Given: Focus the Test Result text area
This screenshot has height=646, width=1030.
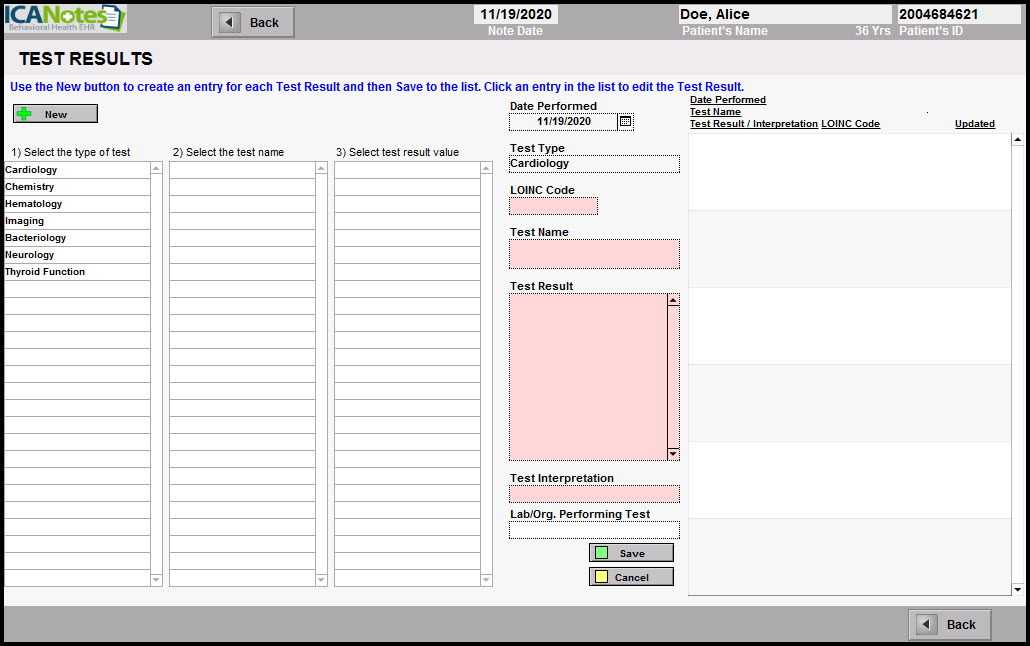Looking at the screenshot, I should (x=588, y=376).
